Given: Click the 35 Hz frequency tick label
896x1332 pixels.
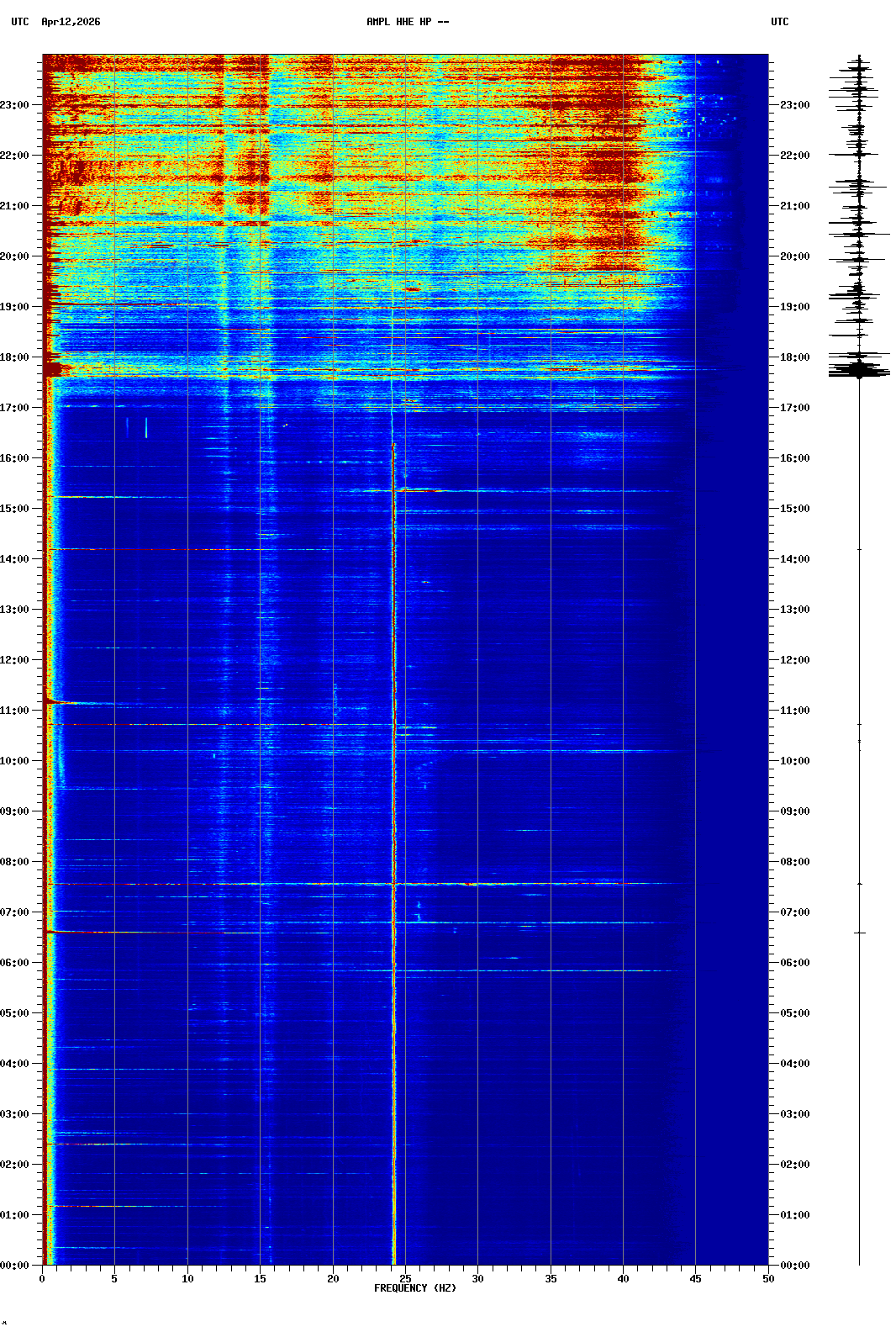Looking at the screenshot, I should click(x=551, y=1279).
